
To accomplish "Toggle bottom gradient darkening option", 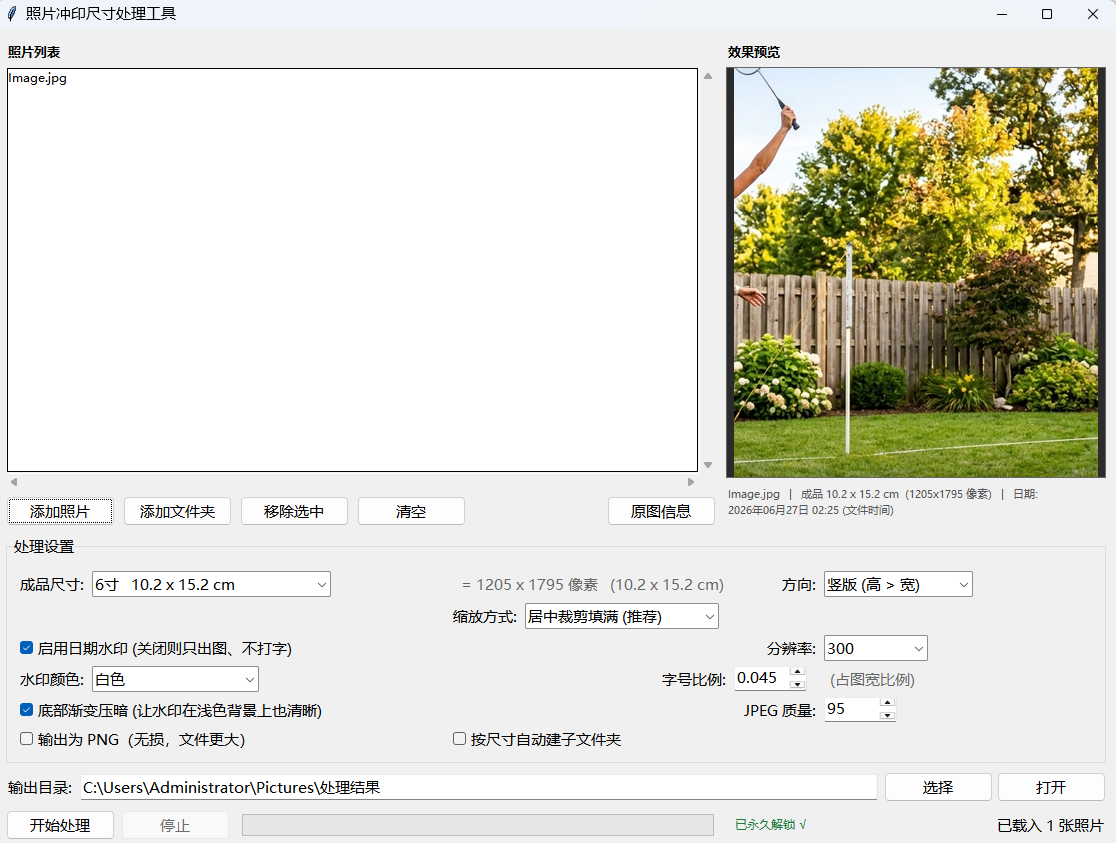I will coord(26,710).
